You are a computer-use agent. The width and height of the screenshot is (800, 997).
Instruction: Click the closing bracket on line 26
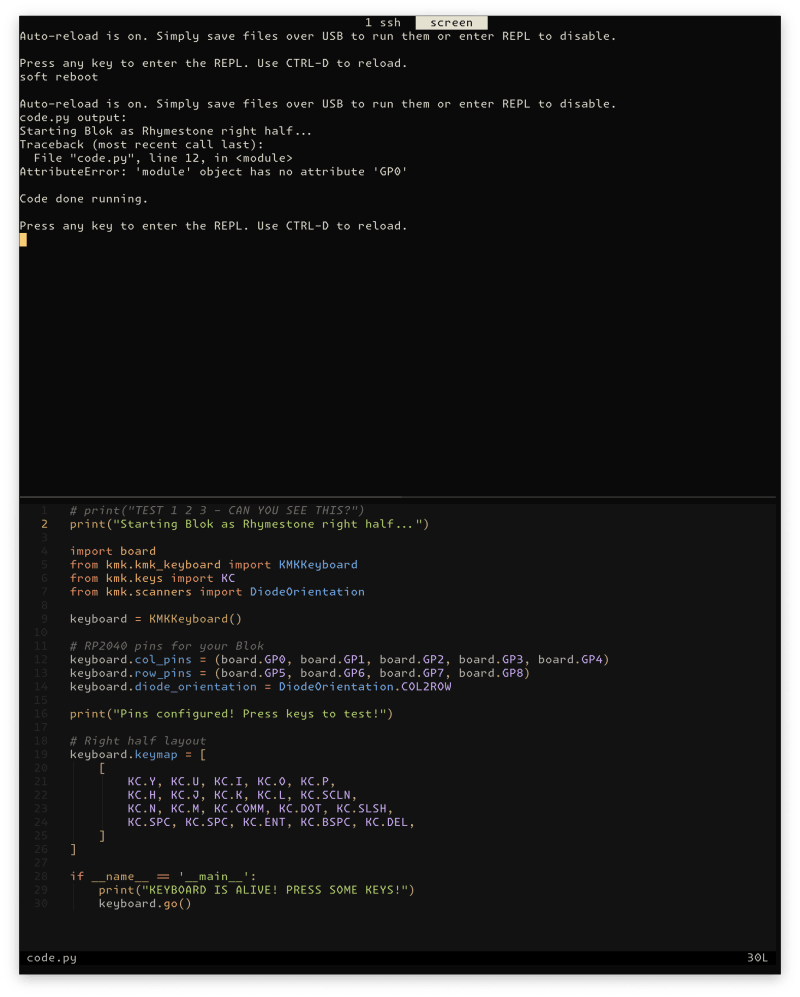(x=70, y=849)
